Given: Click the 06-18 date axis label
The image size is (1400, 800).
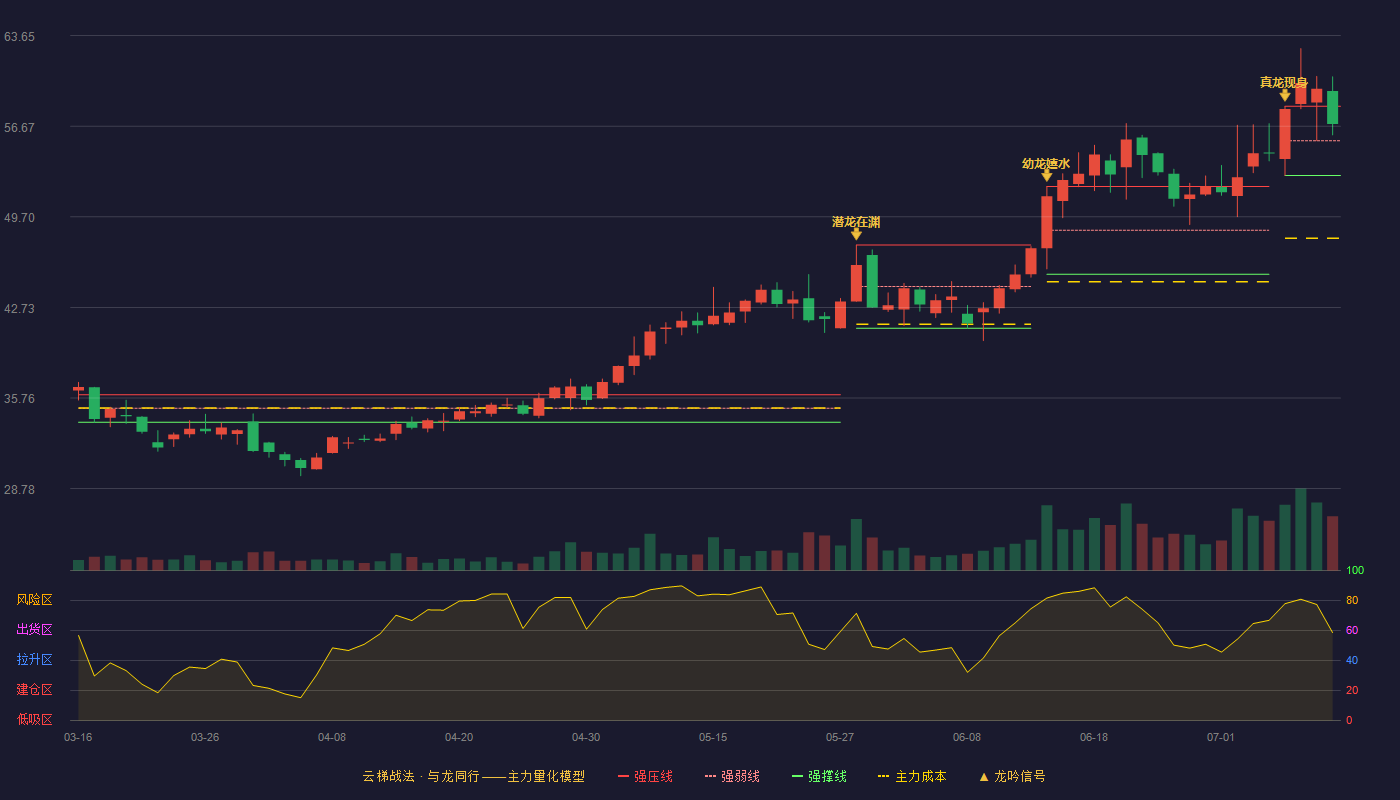Looking at the screenshot, I should 1094,737.
